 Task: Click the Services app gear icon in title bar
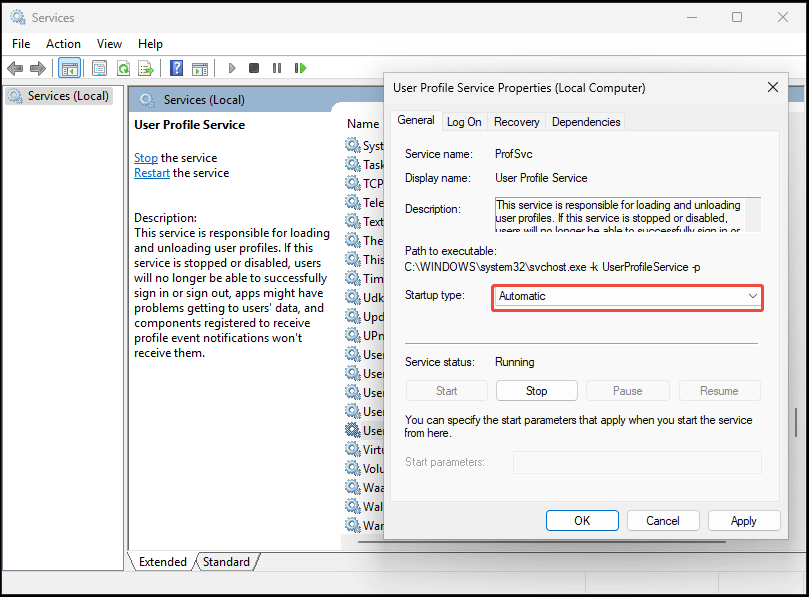tap(18, 17)
